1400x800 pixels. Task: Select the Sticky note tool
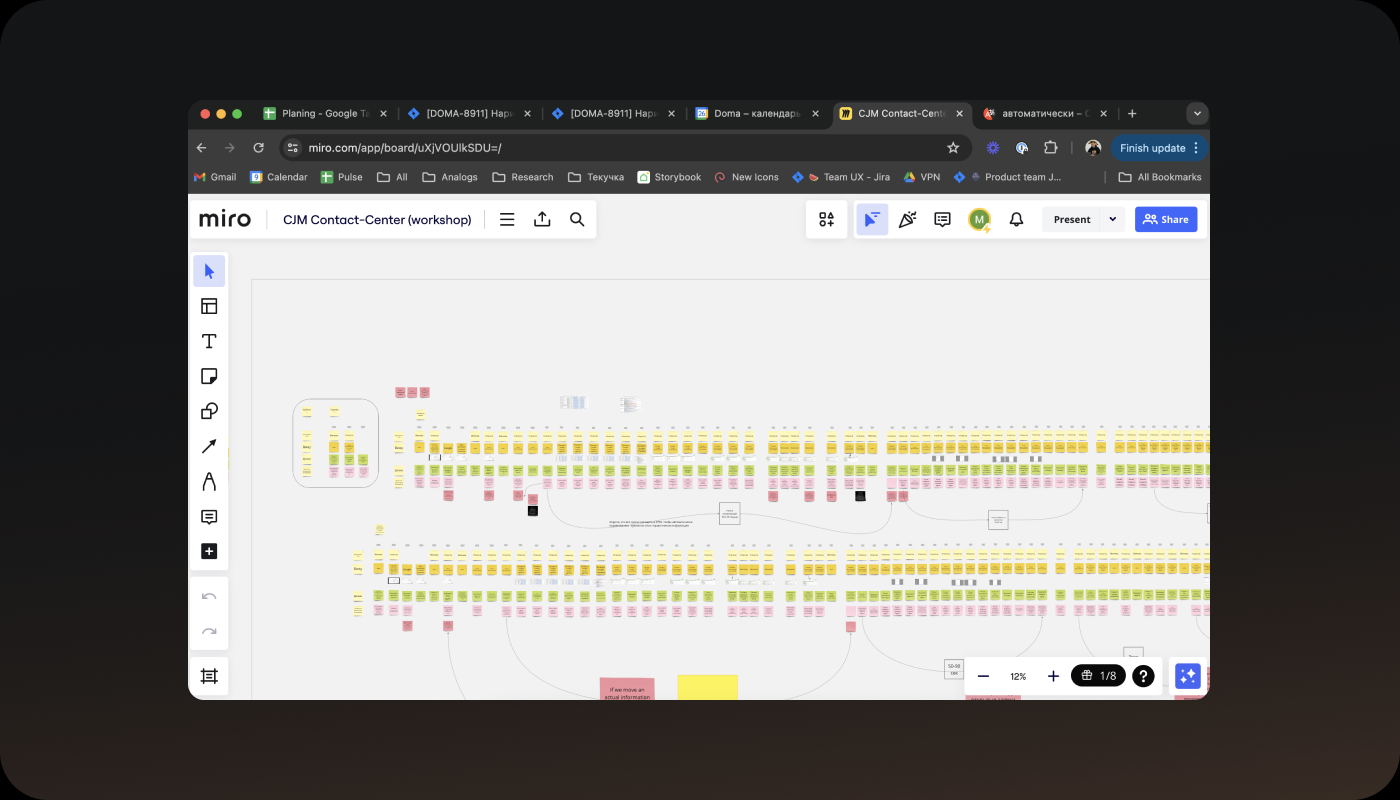pos(209,377)
